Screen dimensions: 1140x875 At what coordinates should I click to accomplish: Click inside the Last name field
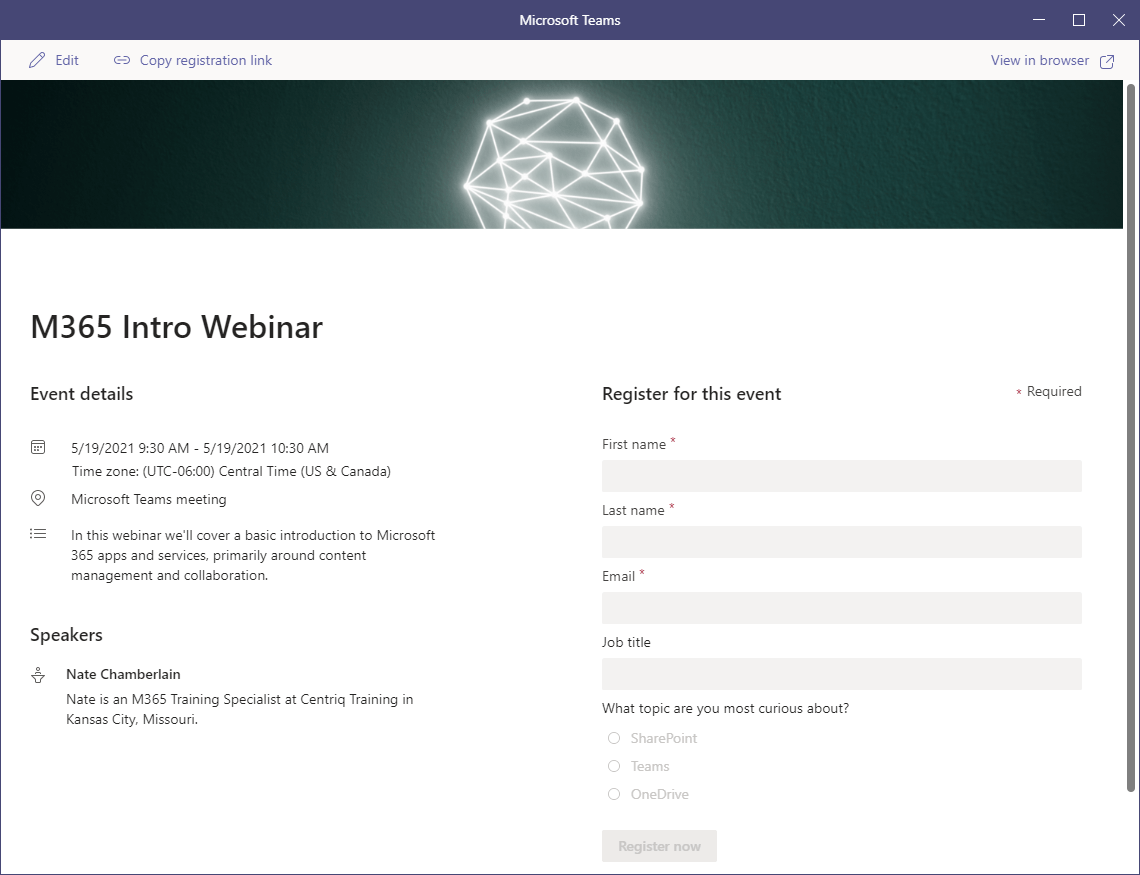[x=841, y=542]
